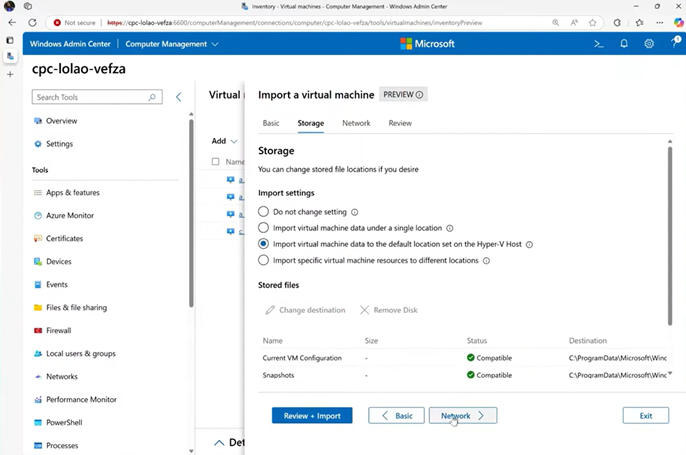Click info icon beside default location option
Viewport: 686px width, 455px height.
(x=529, y=245)
